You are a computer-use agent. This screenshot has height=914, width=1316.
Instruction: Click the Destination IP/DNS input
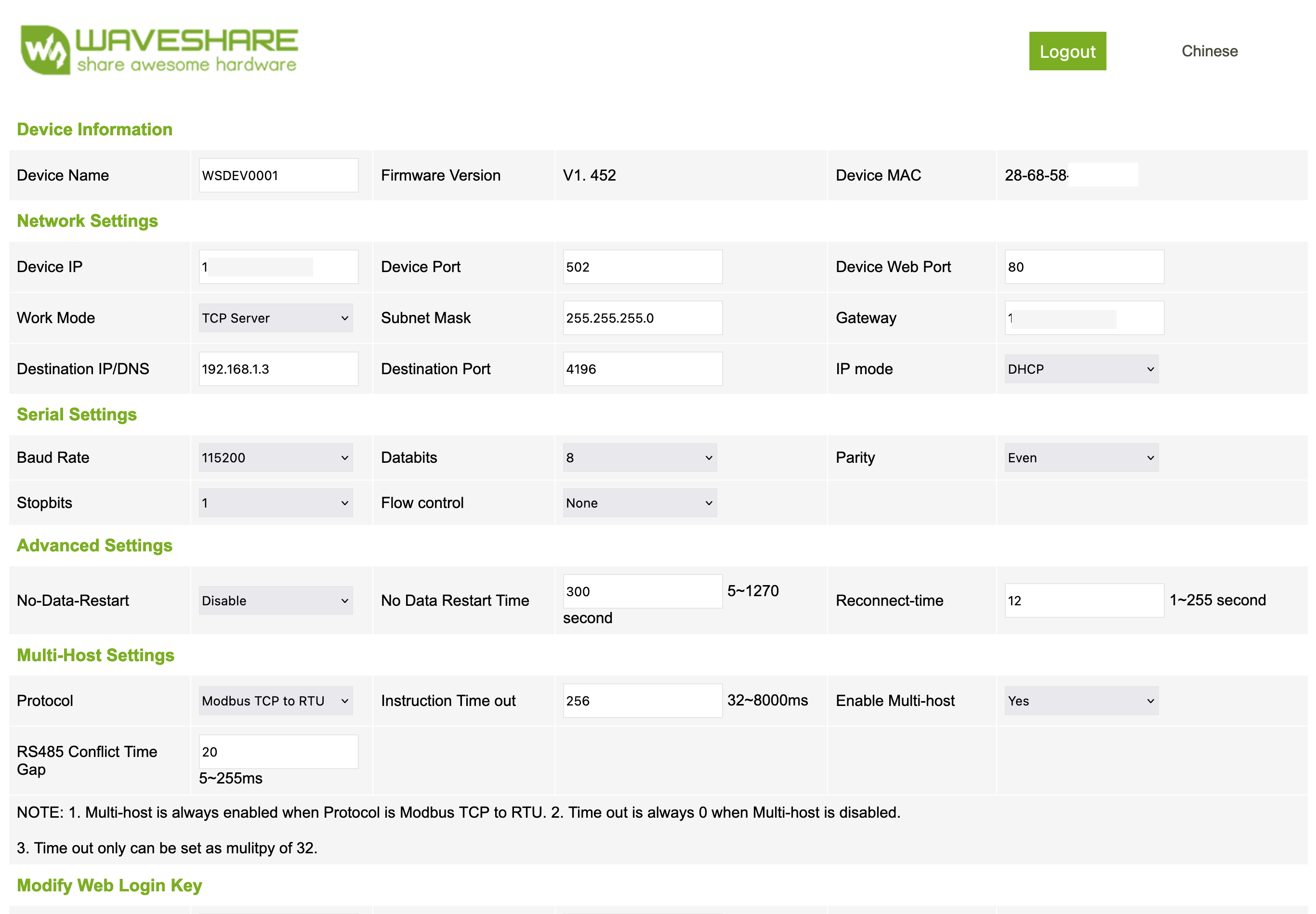pyautogui.click(x=278, y=369)
